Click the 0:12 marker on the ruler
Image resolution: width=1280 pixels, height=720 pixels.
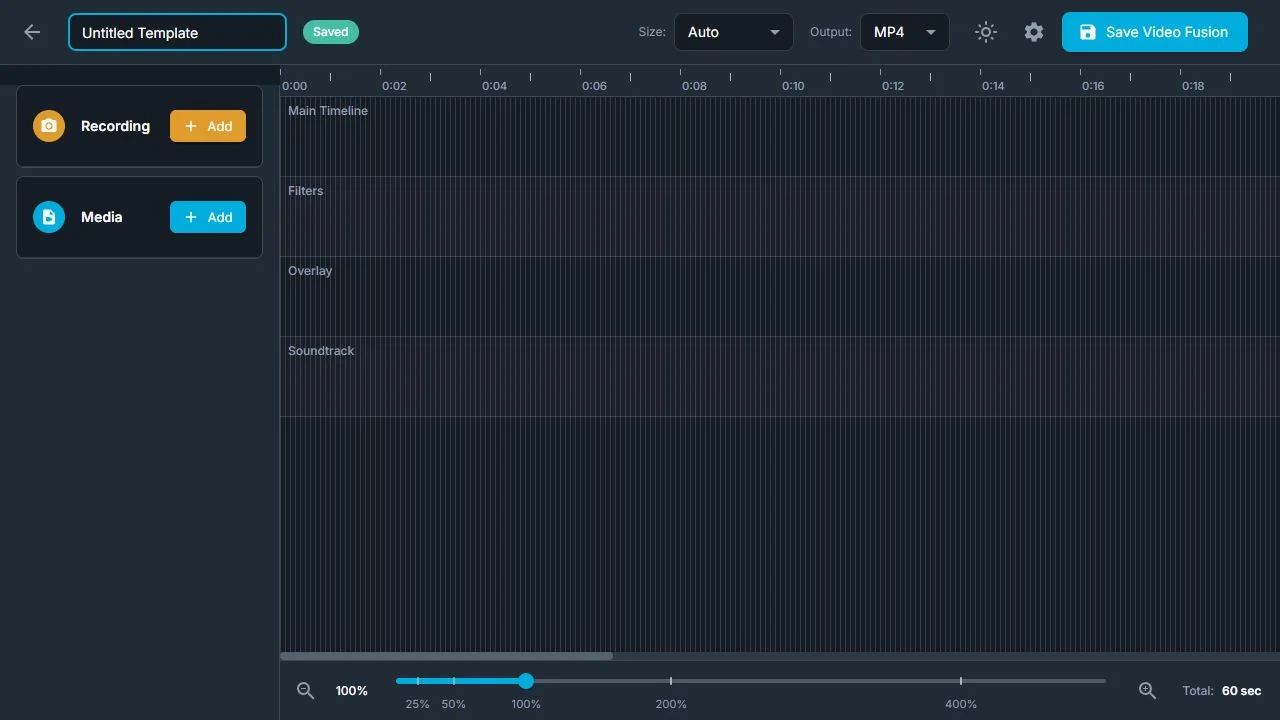pyautogui.click(x=893, y=86)
